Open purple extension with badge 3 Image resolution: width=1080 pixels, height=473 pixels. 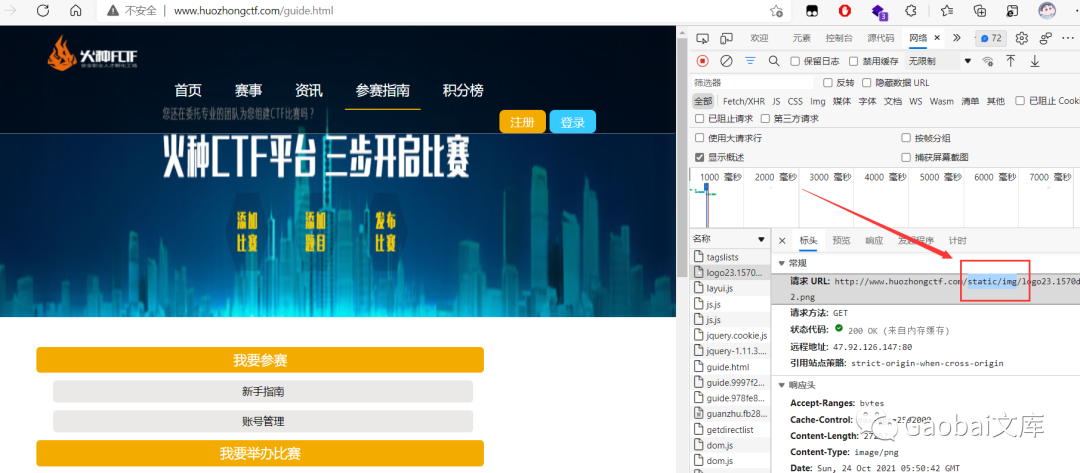879,11
